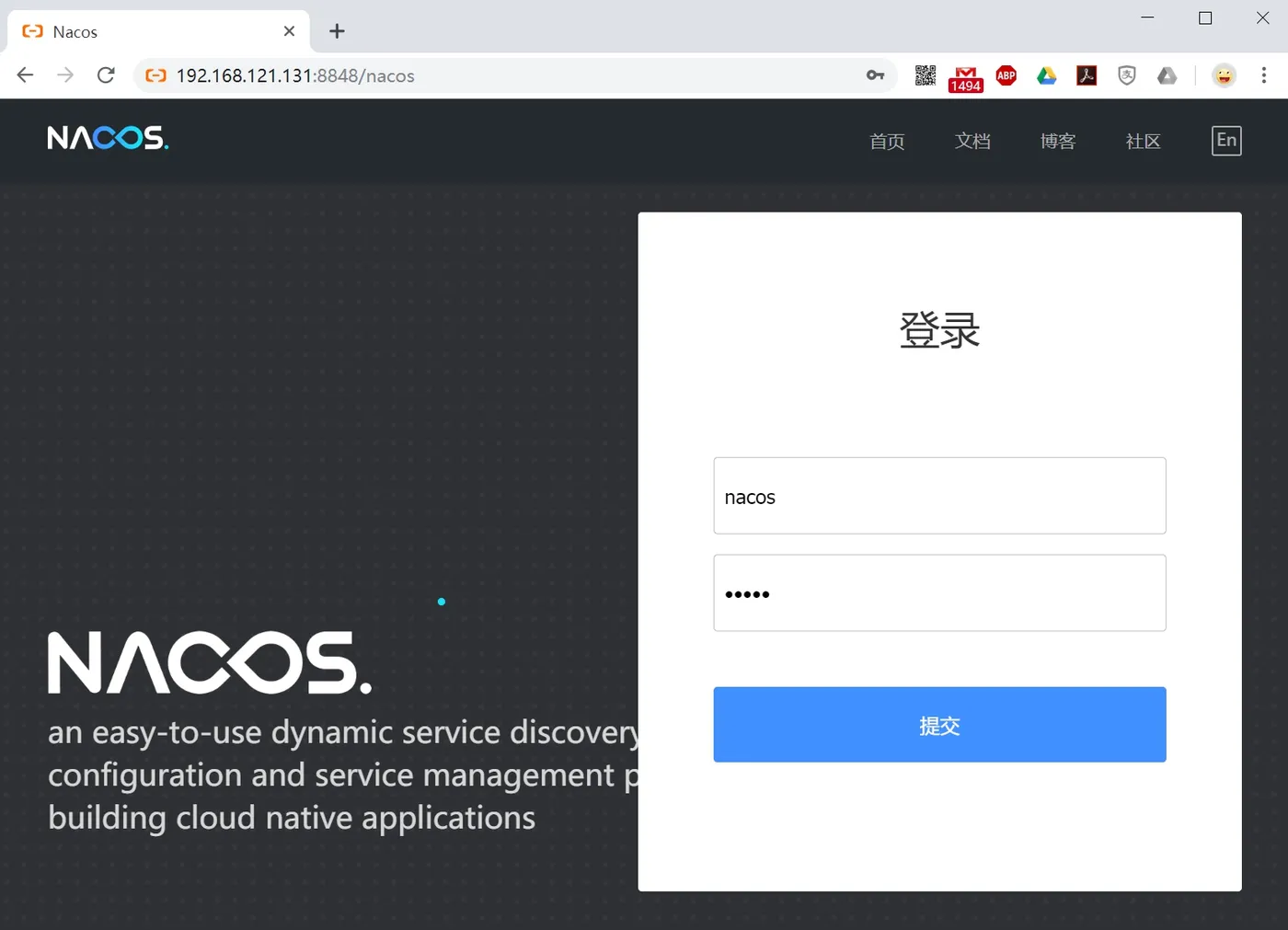This screenshot has height=930, width=1288.
Task: Close the Nacos tab
Action: 289,31
